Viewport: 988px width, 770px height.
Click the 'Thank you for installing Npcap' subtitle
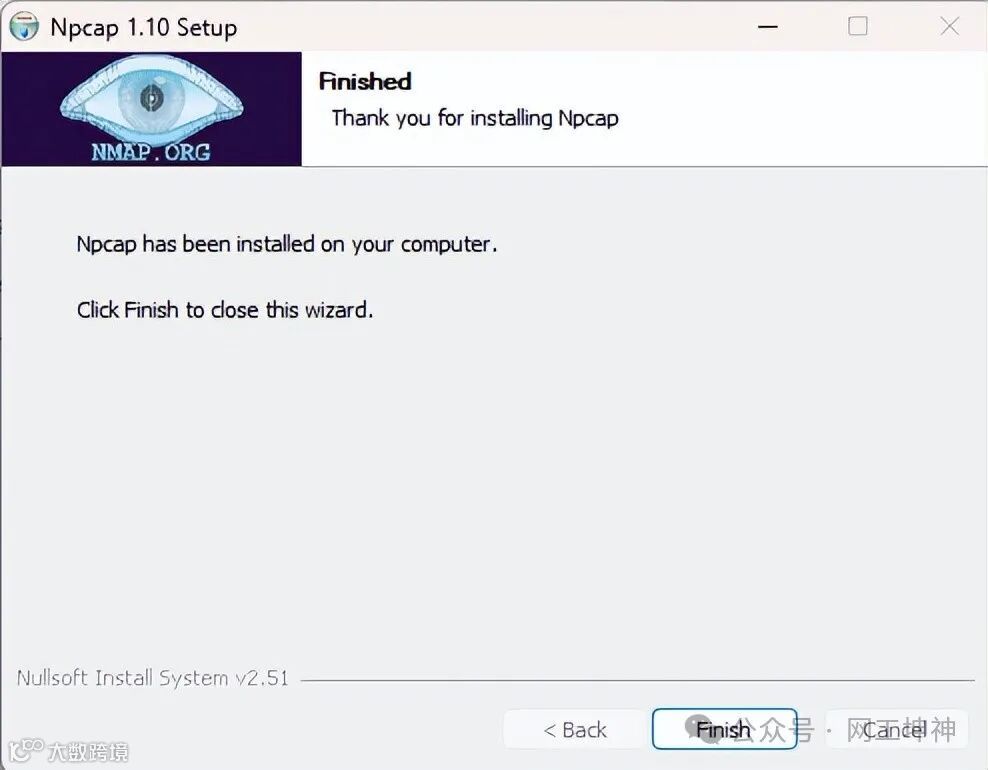pos(475,118)
